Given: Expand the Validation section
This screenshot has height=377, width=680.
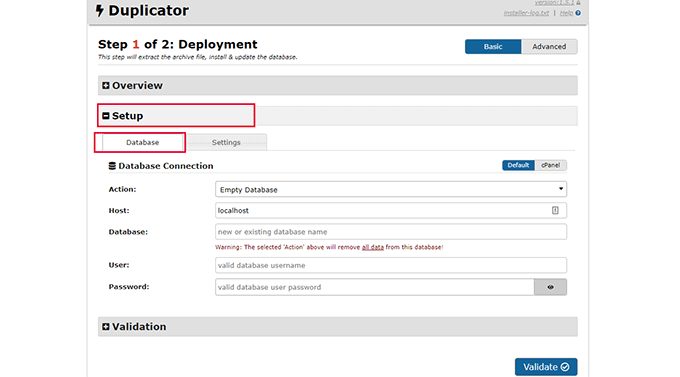Looking at the screenshot, I should click(337, 327).
